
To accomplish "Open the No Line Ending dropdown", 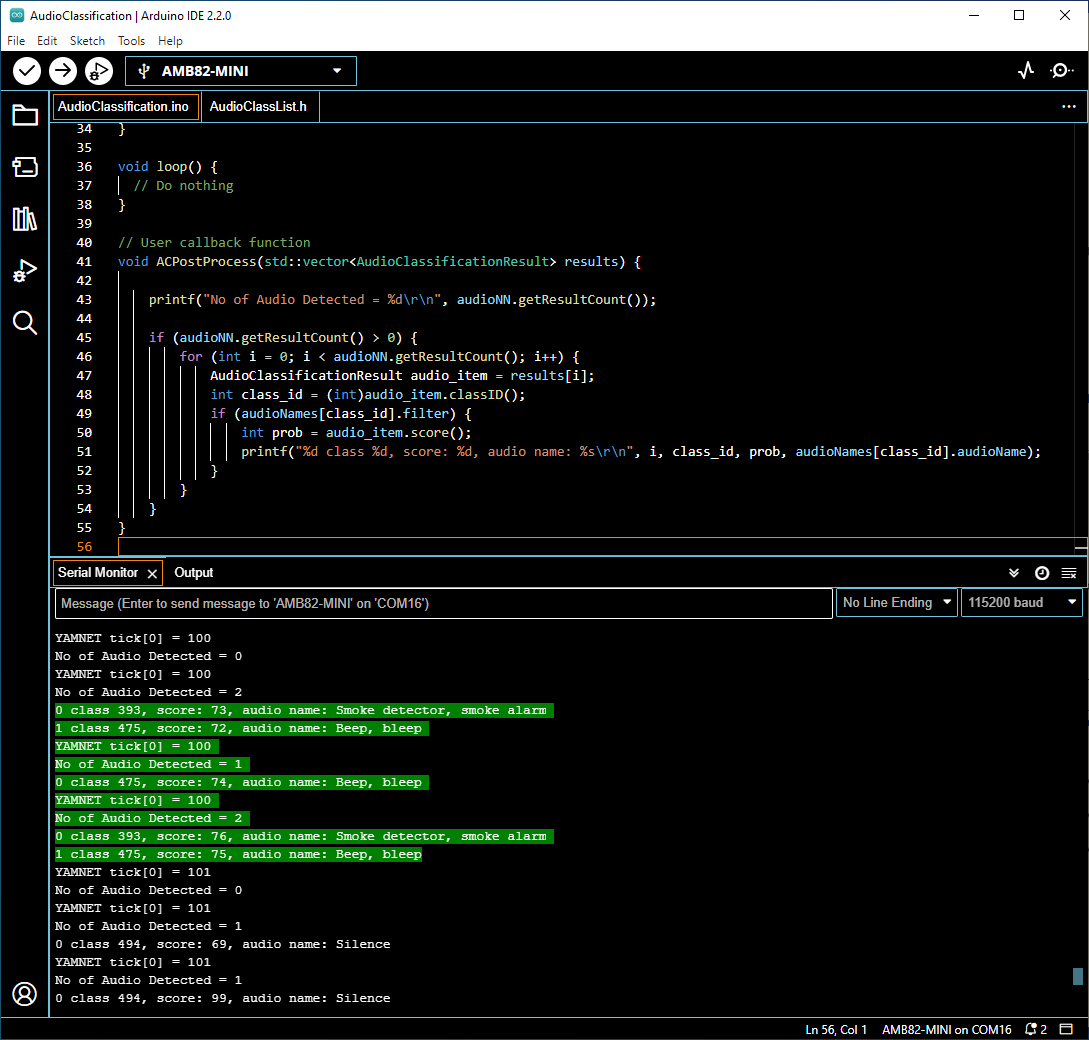I will (x=896, y=603).
